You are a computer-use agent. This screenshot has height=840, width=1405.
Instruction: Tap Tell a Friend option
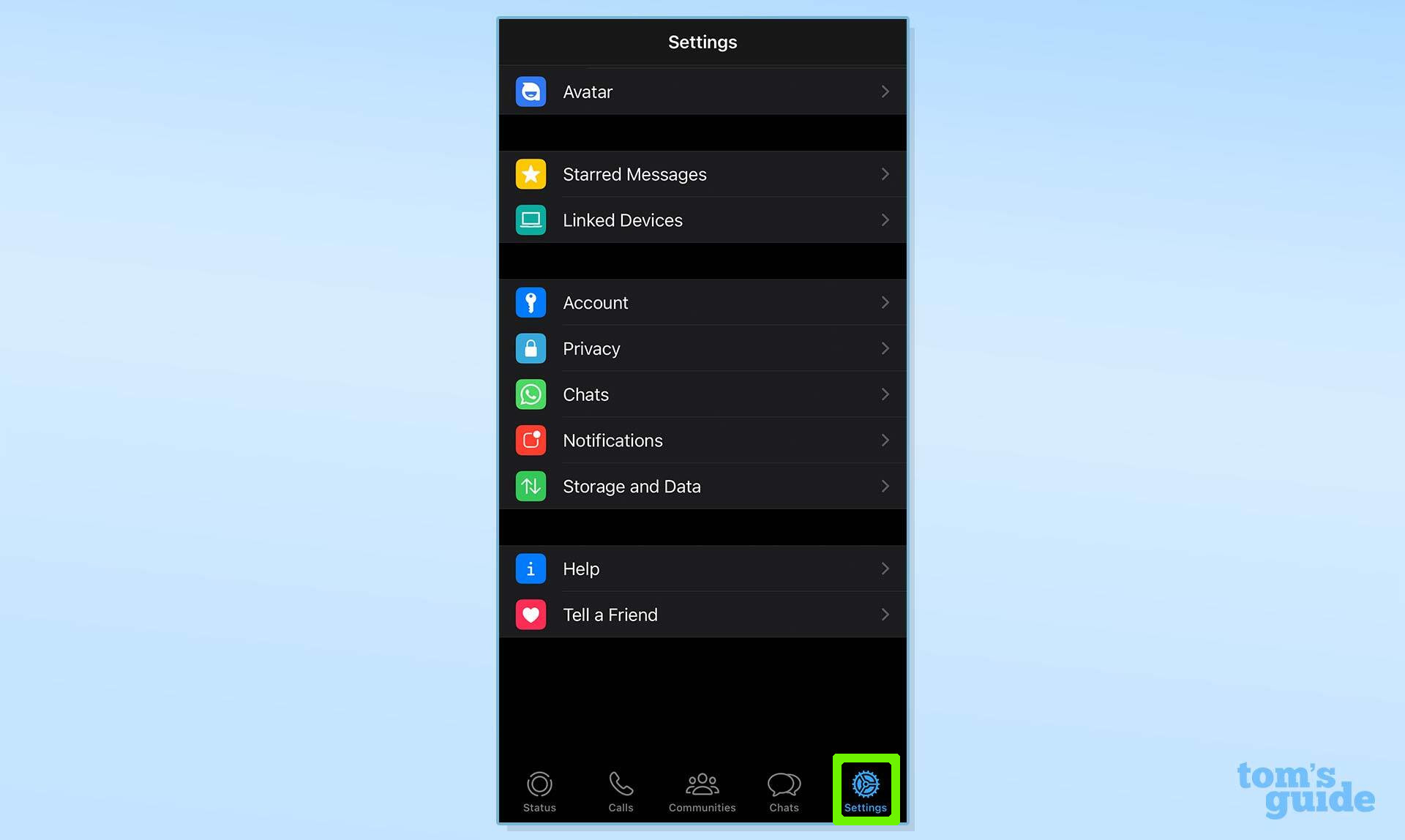coord(702,614)
